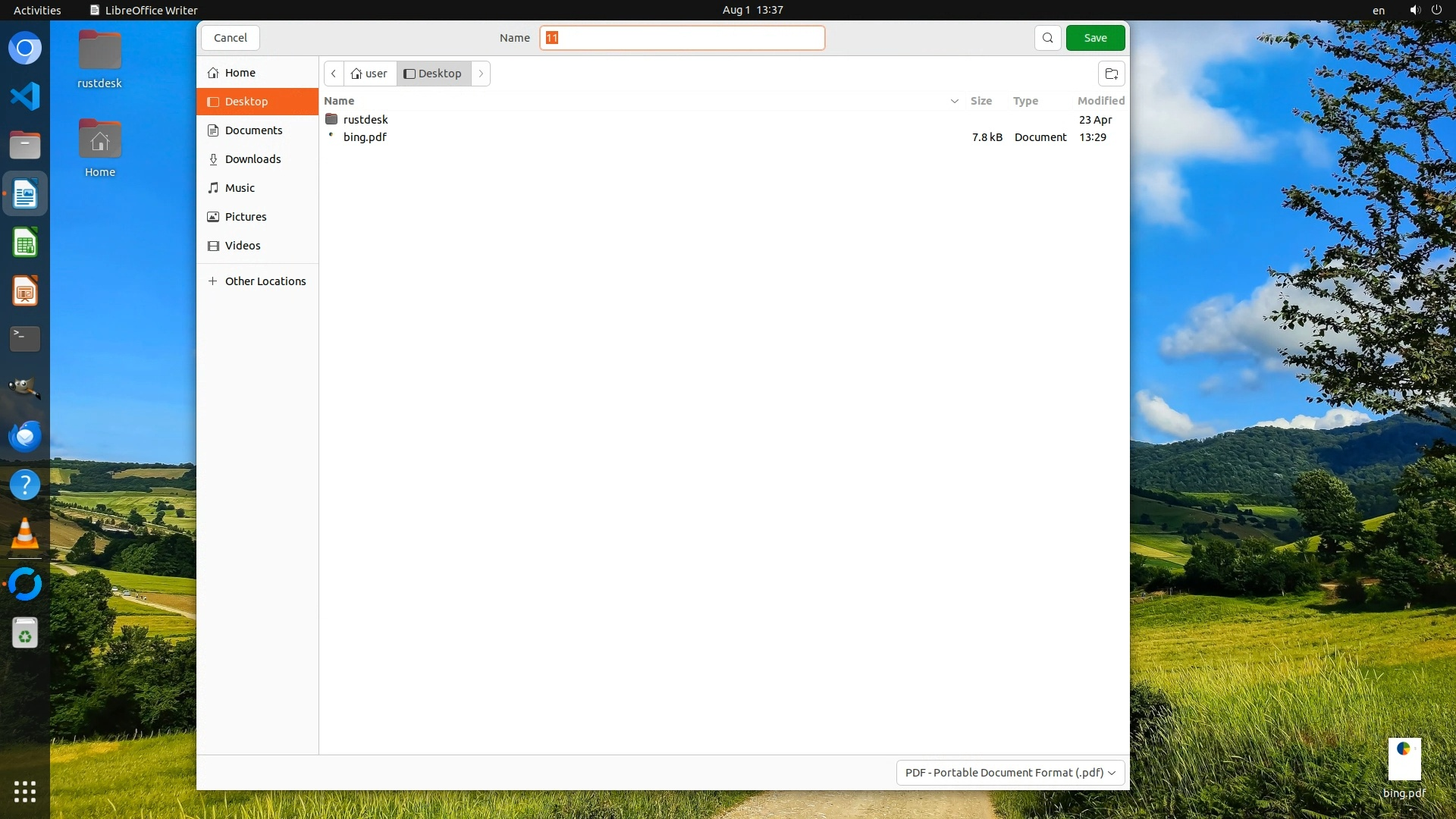This screenshot has width=1456, height=819.
Task: Go back with the left path arrow
Action: 334,74
